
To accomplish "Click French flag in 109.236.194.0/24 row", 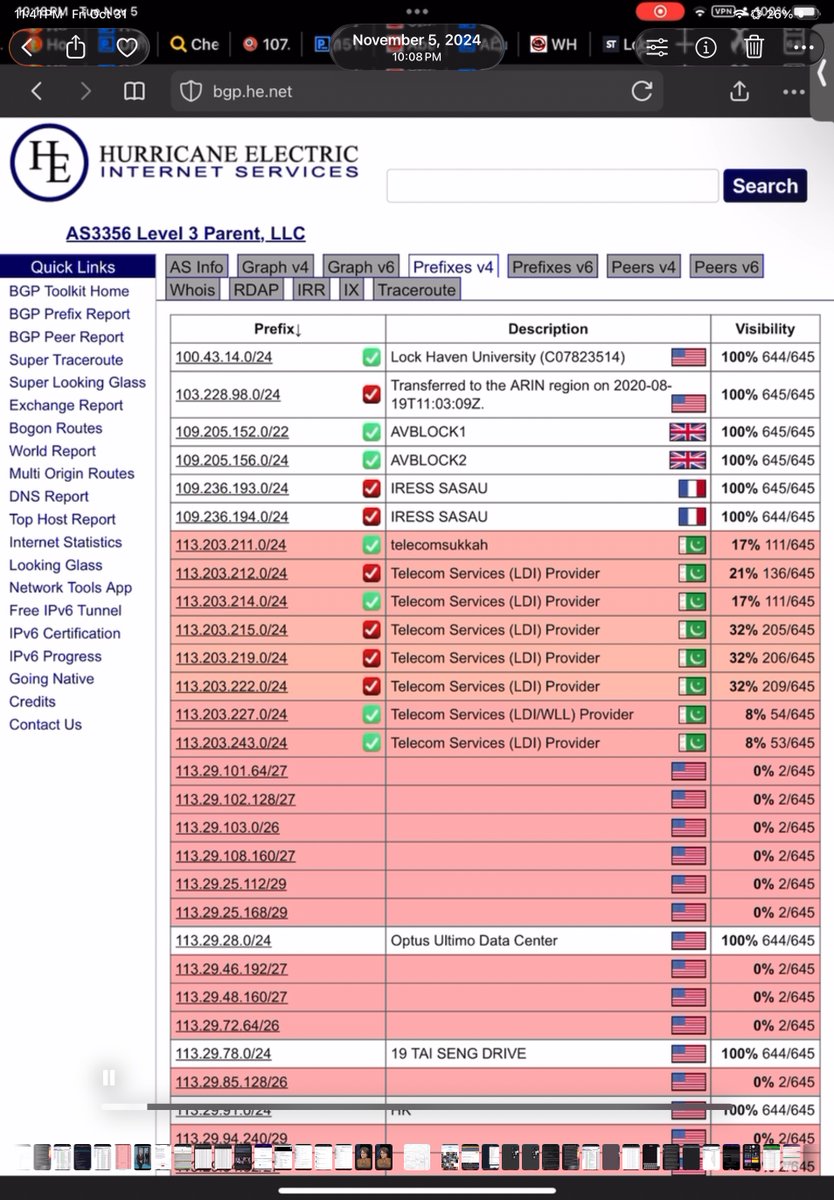I will [x=692, y=516].
